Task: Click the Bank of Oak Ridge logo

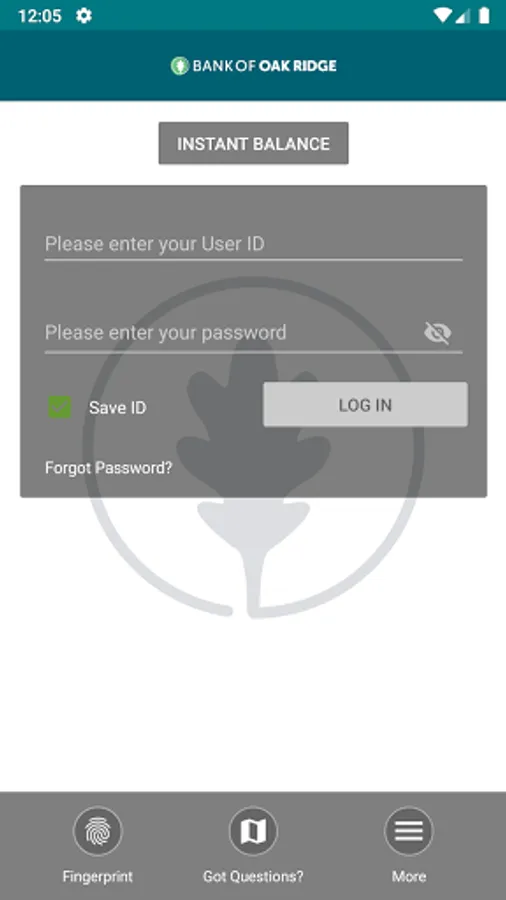Action: (253, 66)
